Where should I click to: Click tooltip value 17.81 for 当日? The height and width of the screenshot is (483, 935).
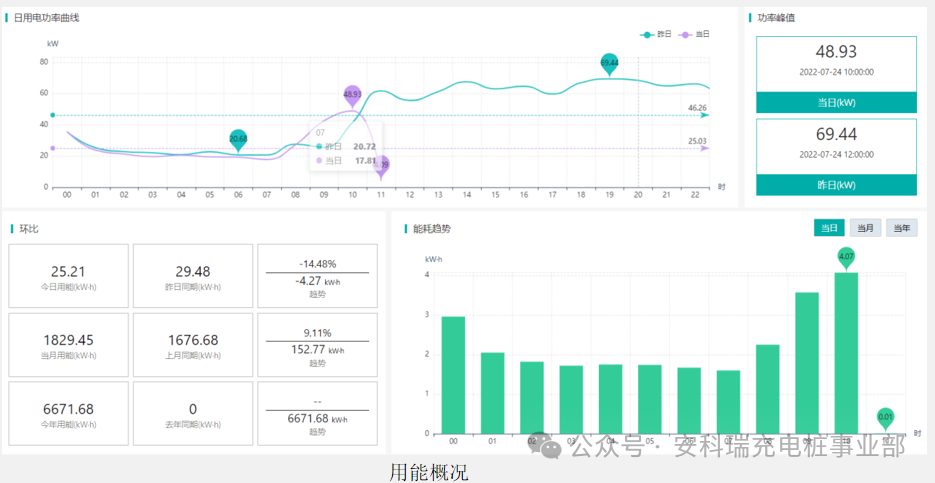pyautogui.click(x=364, y=160)
